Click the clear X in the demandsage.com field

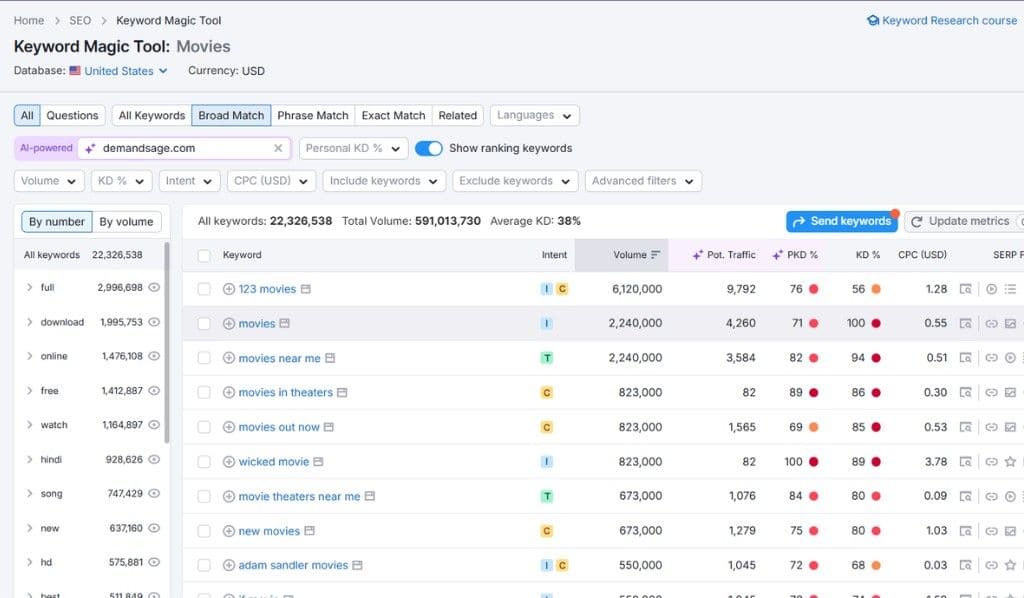coord(278,148)
